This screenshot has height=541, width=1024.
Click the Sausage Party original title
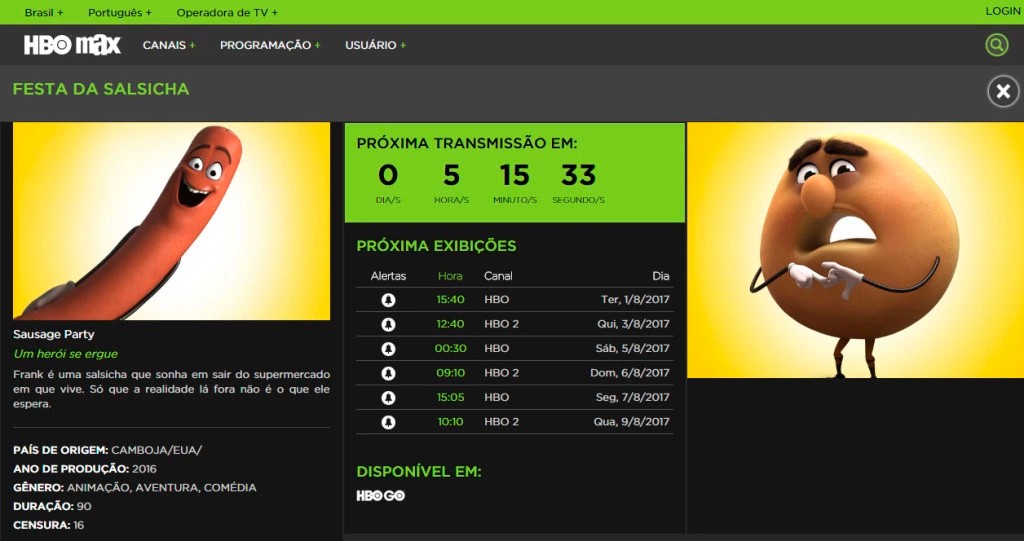tap(54, 335)
